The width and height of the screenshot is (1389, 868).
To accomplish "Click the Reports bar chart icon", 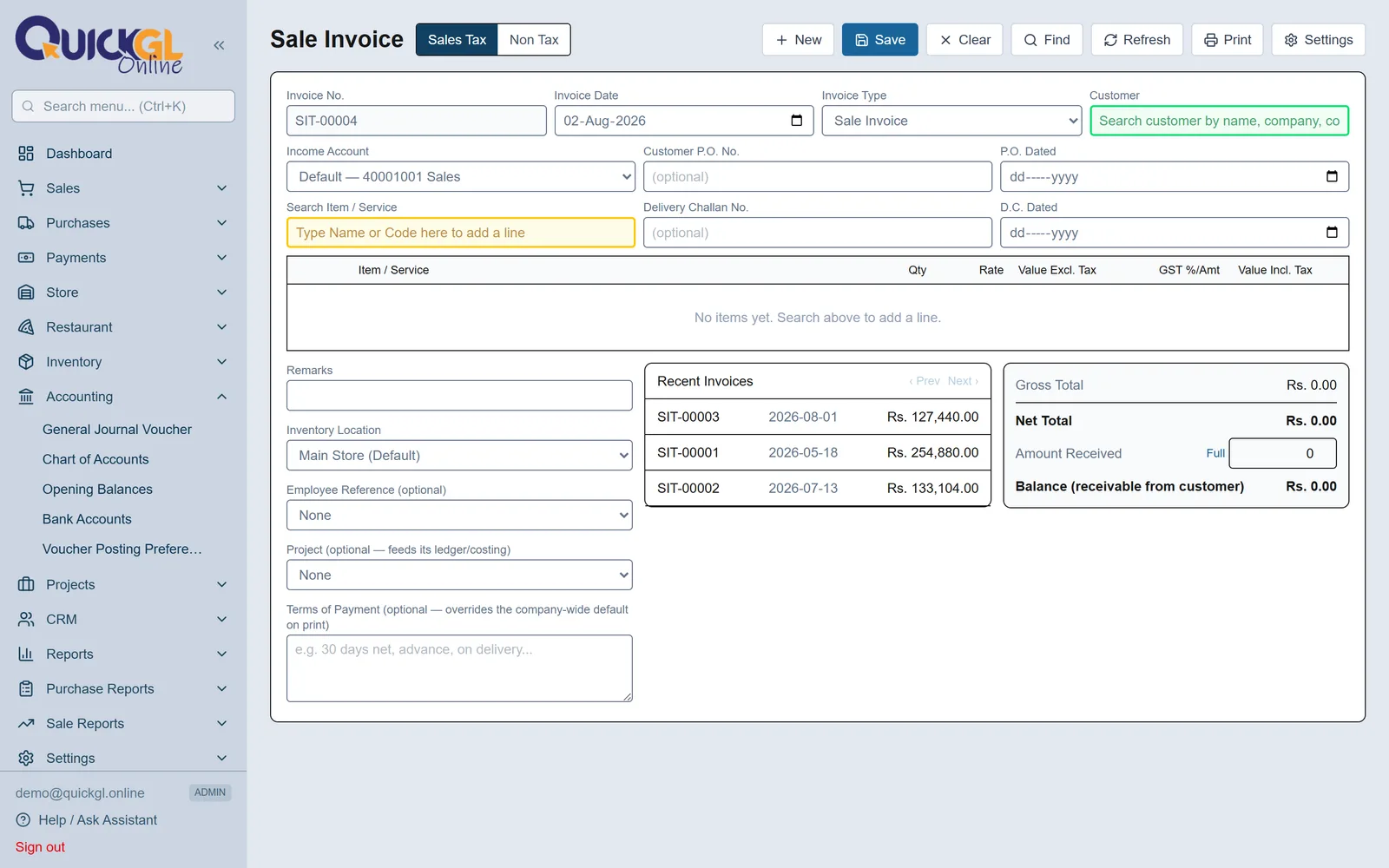I will click(x=26, y=654).
